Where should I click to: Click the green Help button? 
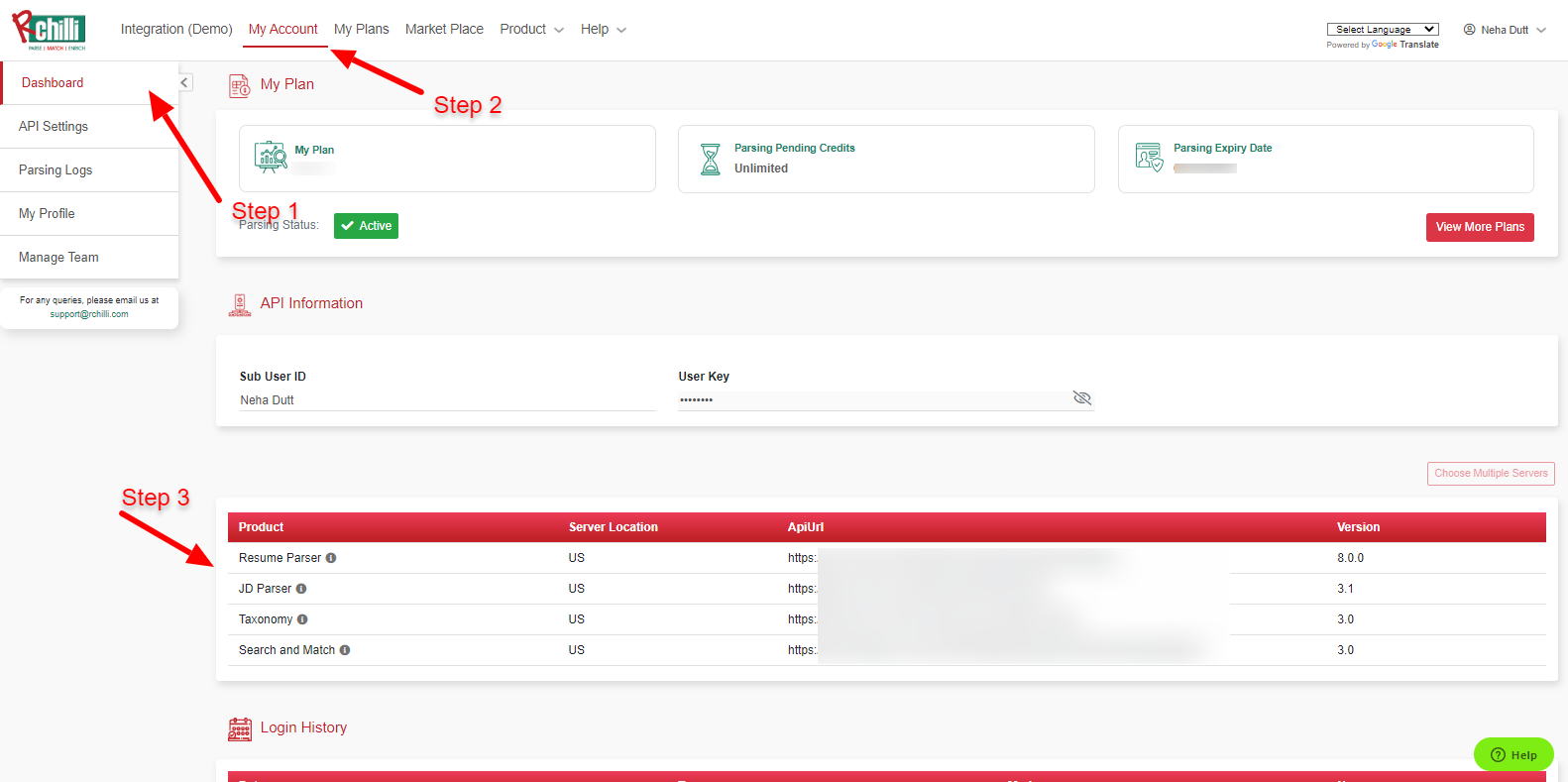pos(1513,754)
